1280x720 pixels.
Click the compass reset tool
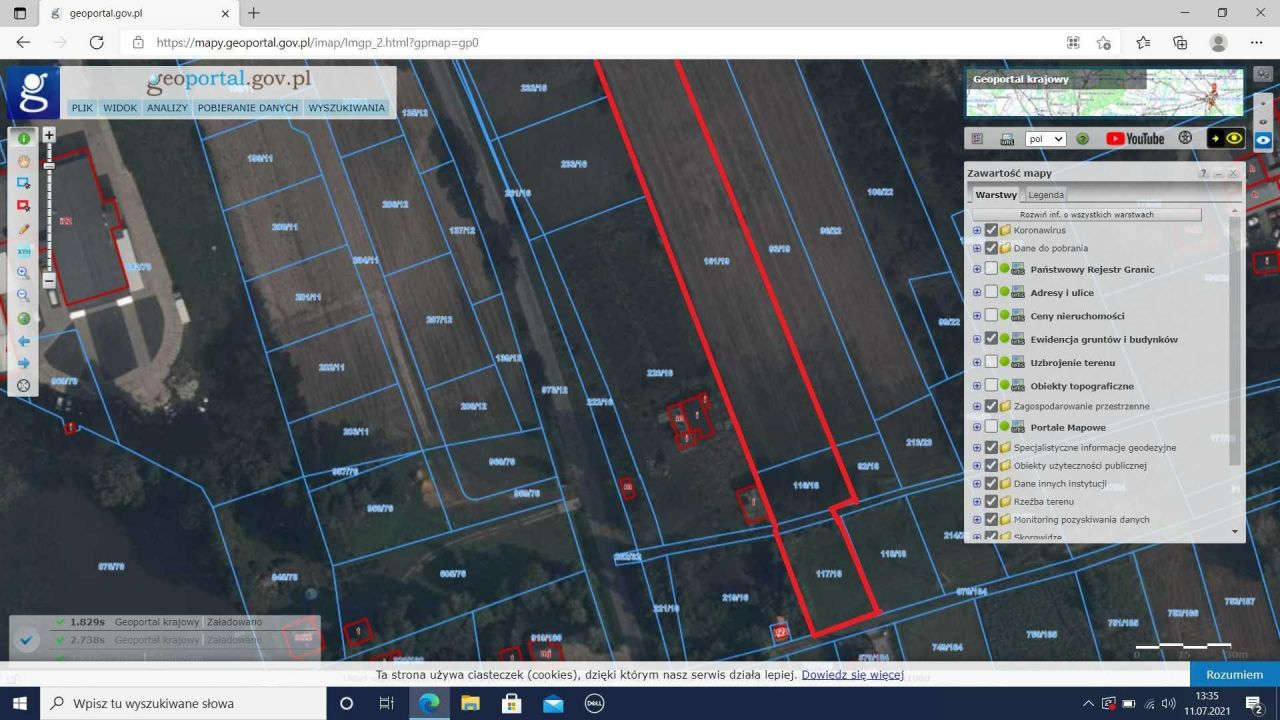point(23,385)
